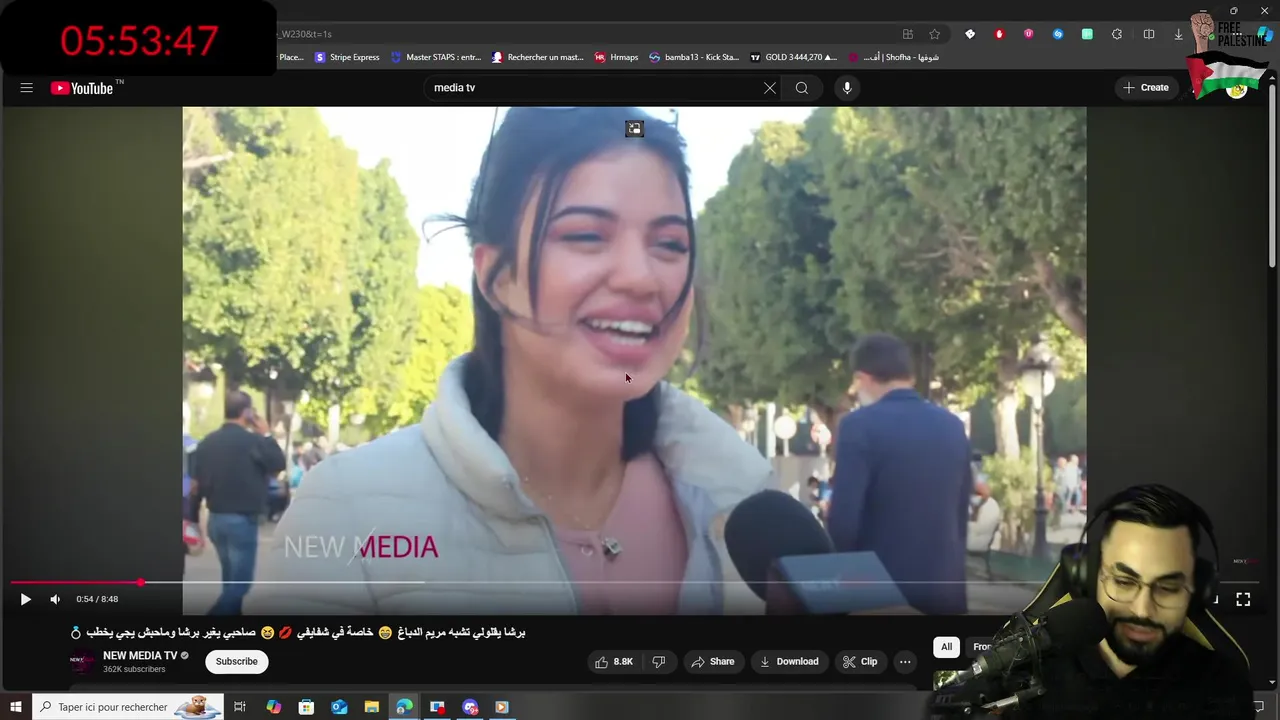
Task: Open the NEW MEDIA TV channel avatar
Action: (82, 661)
